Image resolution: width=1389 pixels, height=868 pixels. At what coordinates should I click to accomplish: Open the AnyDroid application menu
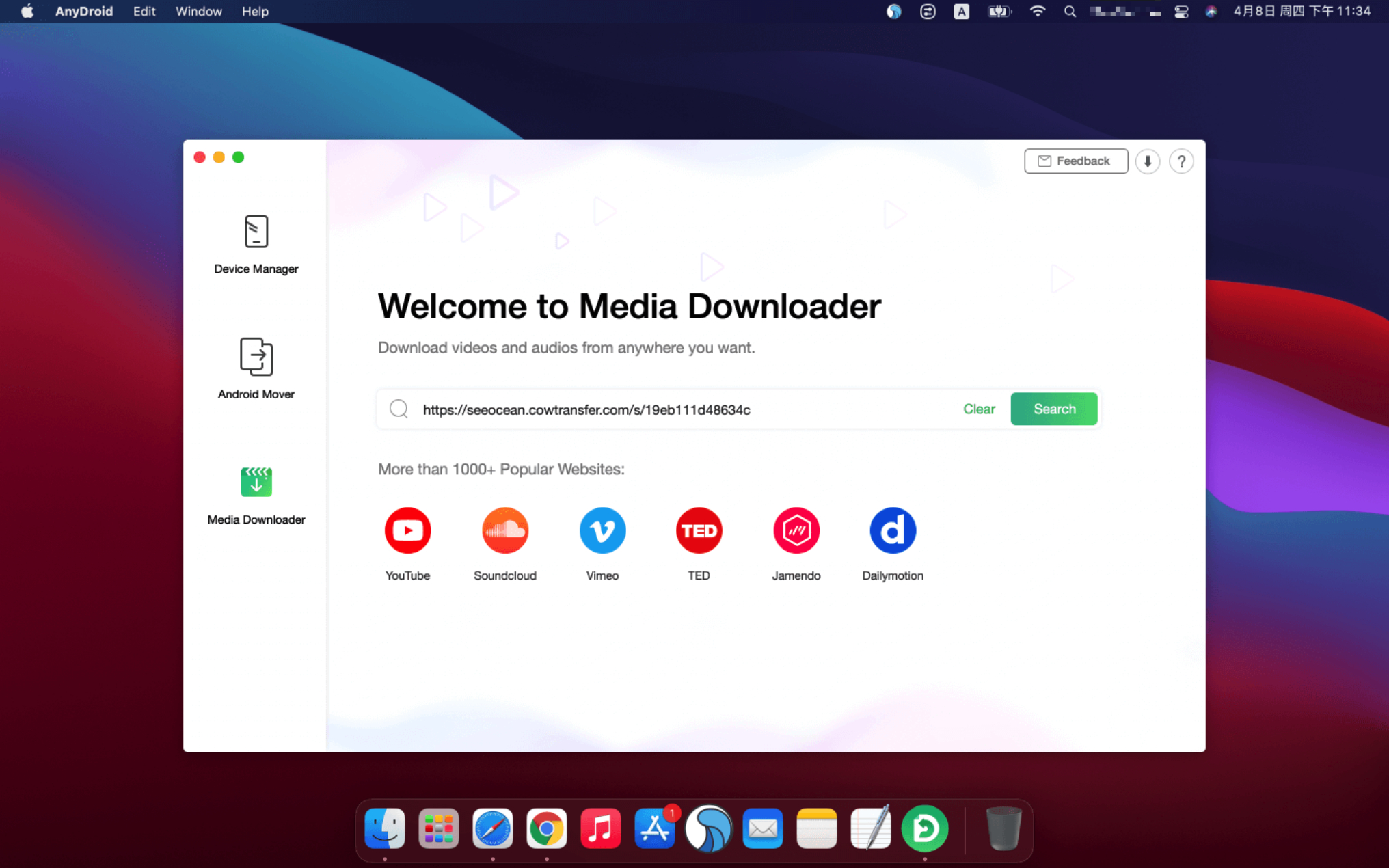[84, 11]
